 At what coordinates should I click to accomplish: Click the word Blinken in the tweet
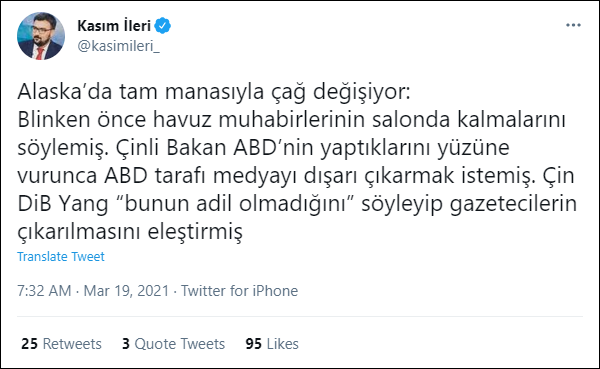[54, 120]
